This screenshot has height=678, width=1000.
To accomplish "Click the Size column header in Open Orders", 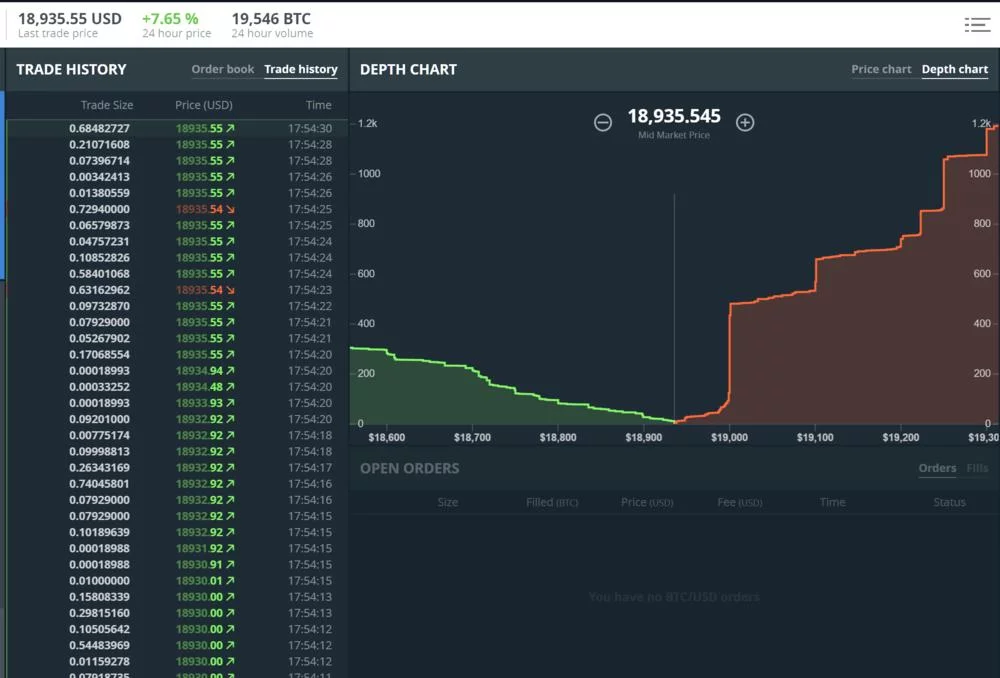I will pyautogui.click(x=448, y=503).
